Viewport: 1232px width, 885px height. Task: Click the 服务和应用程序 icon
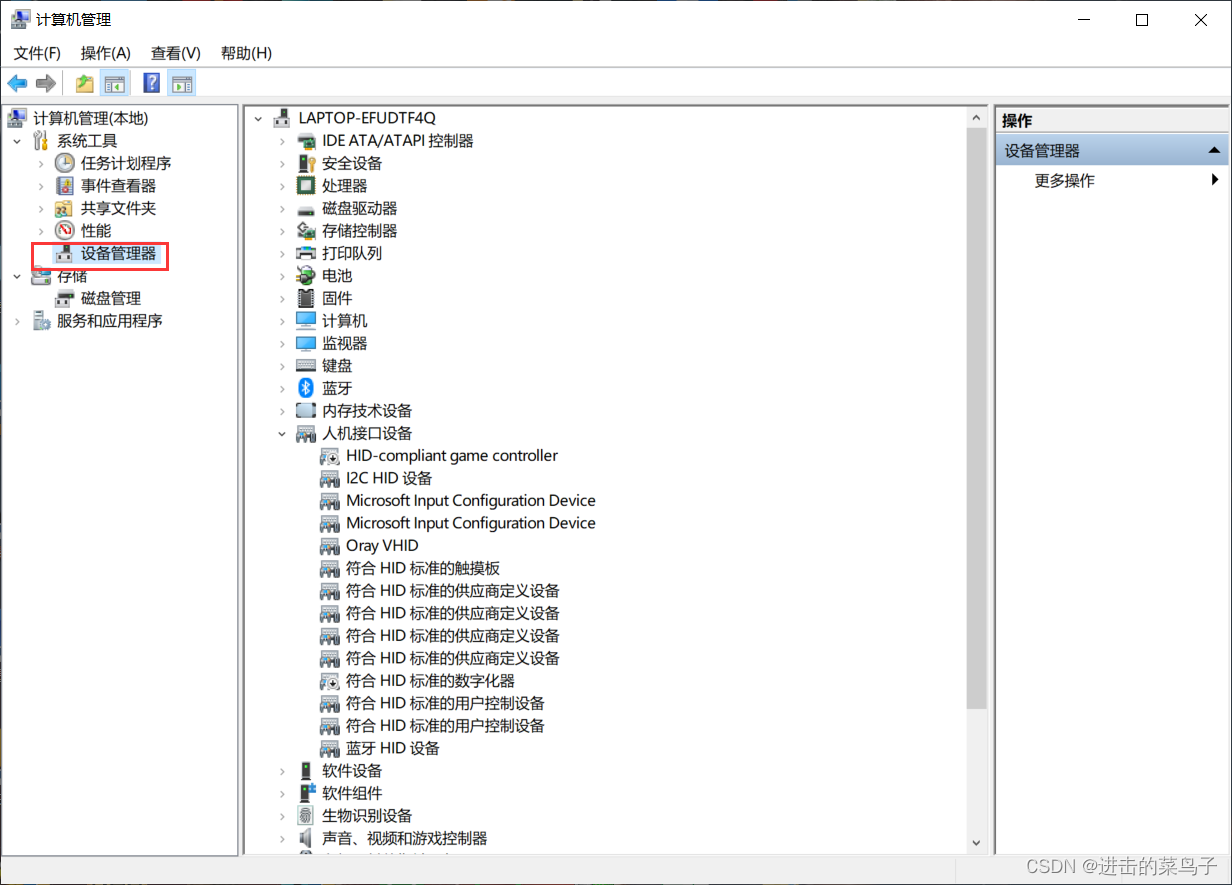pyautogui.click(x=41, y=321)
